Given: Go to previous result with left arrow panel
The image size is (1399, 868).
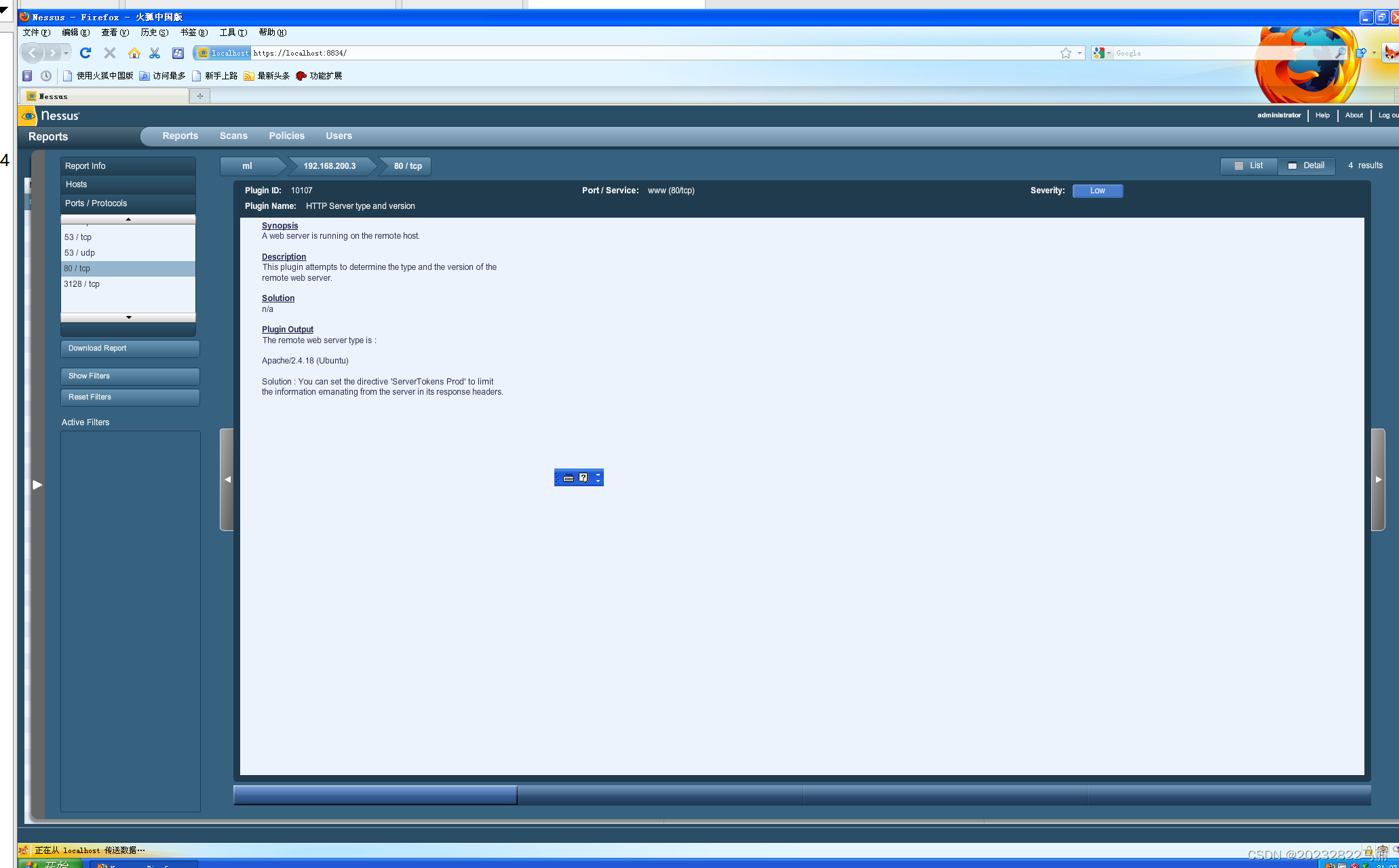Looking at the screenshot, I should click(227, 479).
